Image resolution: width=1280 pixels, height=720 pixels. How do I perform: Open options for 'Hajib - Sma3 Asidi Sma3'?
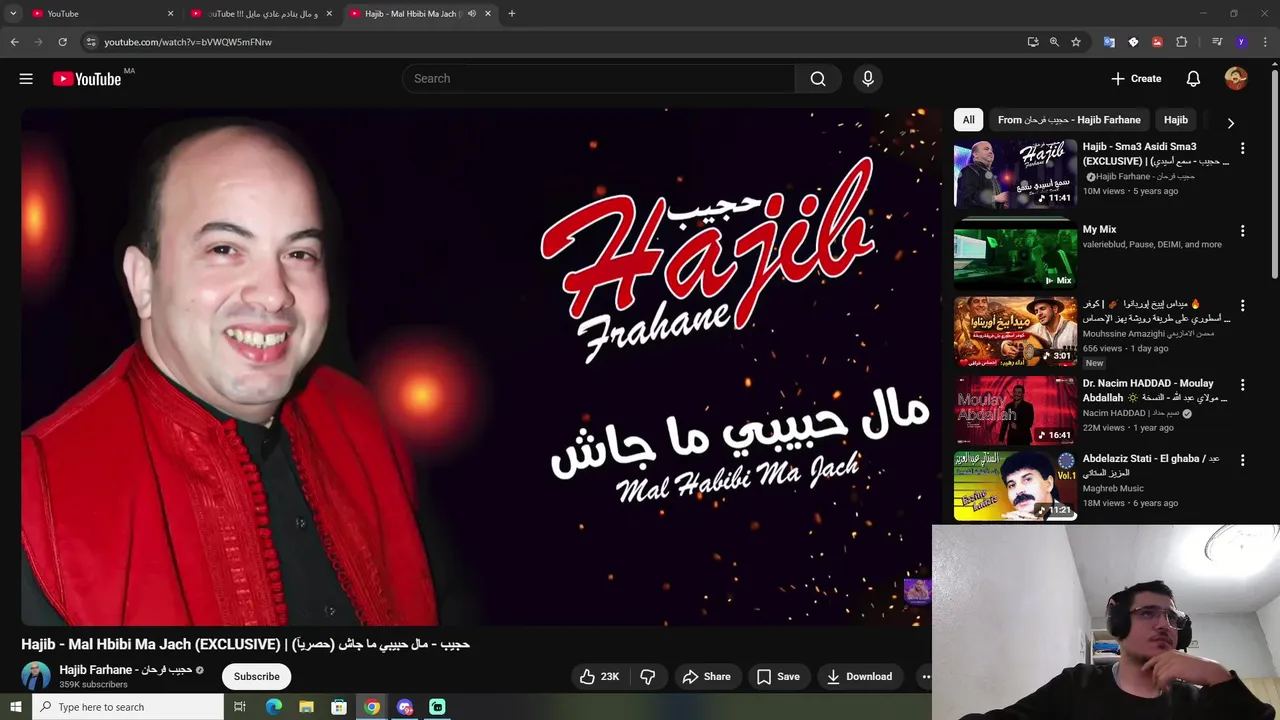coord(1243,148)
